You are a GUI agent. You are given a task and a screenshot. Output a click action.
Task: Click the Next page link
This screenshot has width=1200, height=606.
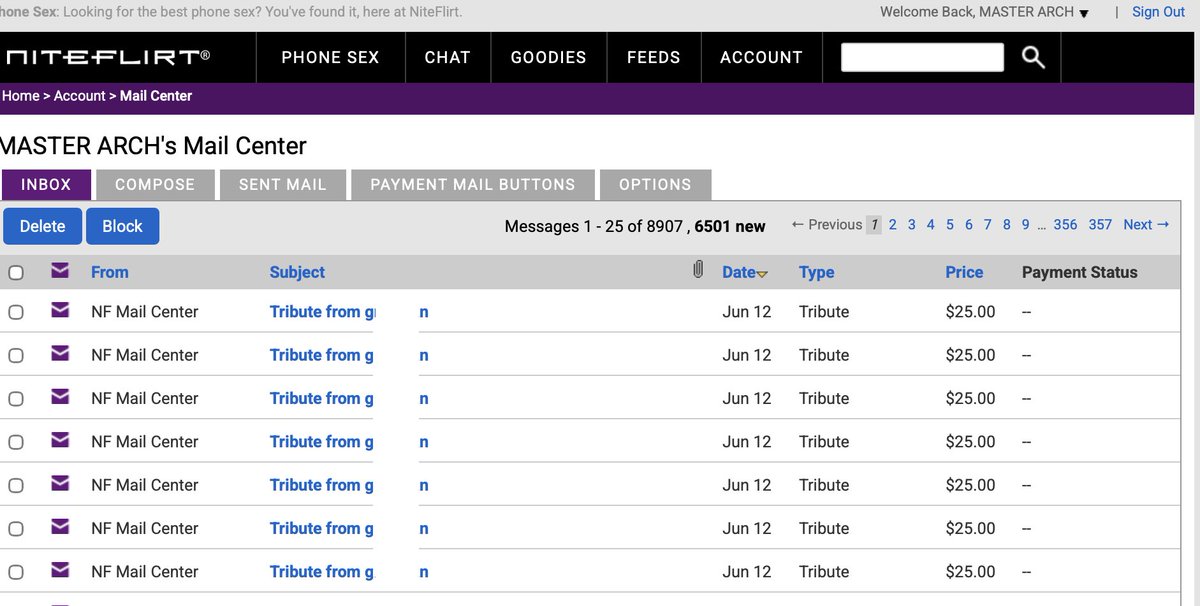(1146, 225)
